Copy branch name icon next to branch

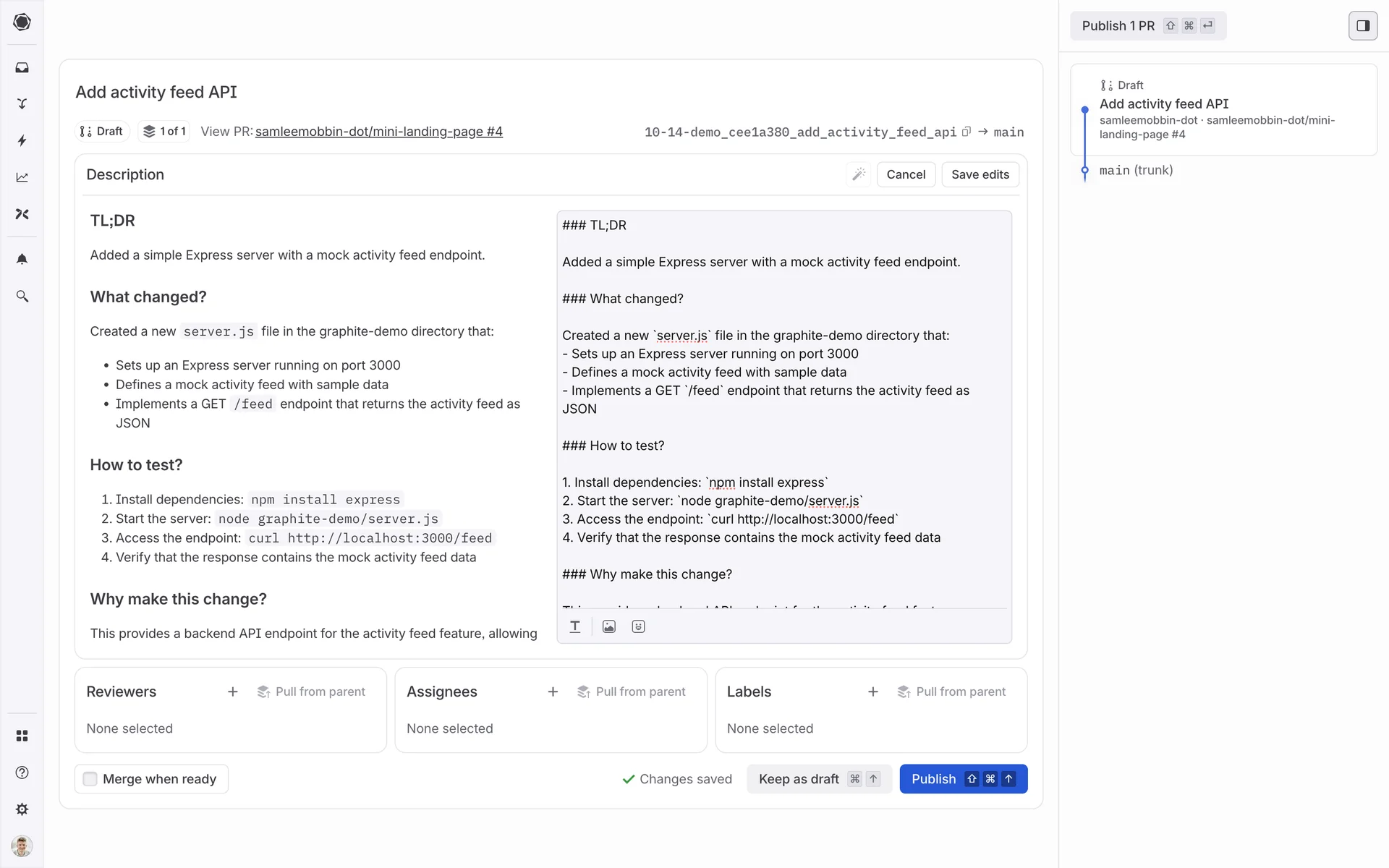[x=966, y=132]
